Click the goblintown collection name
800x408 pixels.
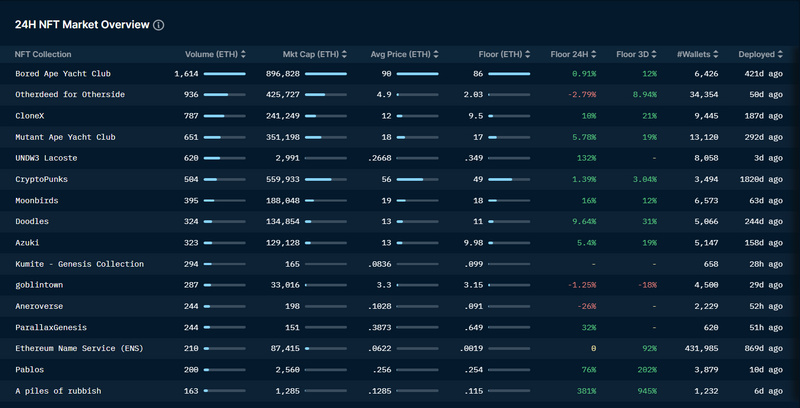[41, 285]
